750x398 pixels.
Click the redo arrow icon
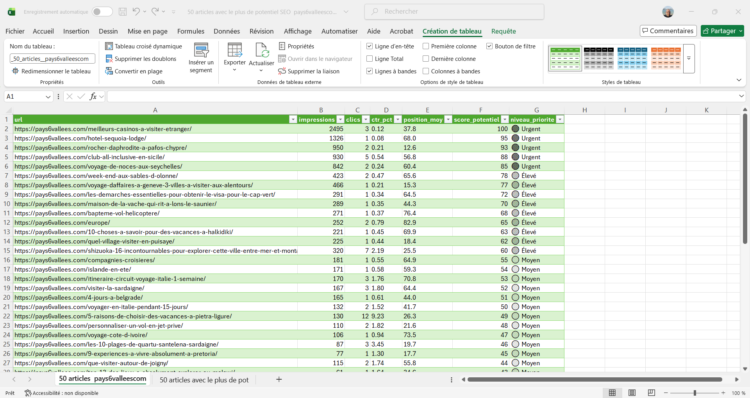click(x=155, y=11)
